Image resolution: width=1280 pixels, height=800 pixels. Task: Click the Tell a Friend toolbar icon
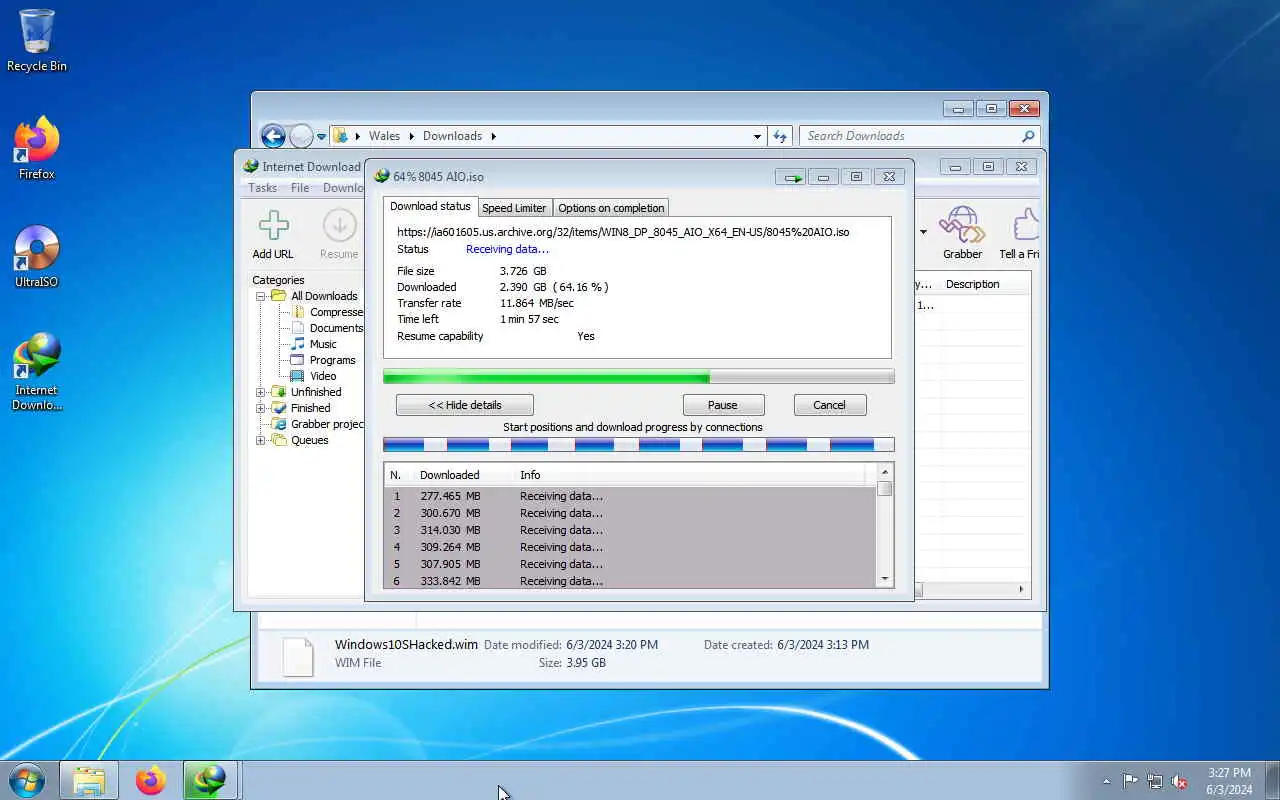point(1019,234)
